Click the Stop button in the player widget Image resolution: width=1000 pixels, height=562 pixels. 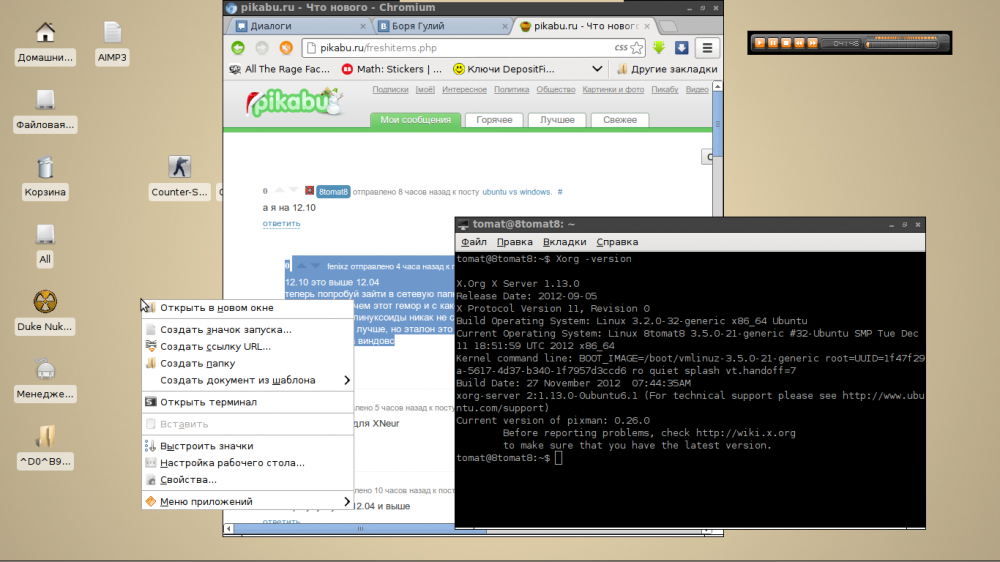786,43
